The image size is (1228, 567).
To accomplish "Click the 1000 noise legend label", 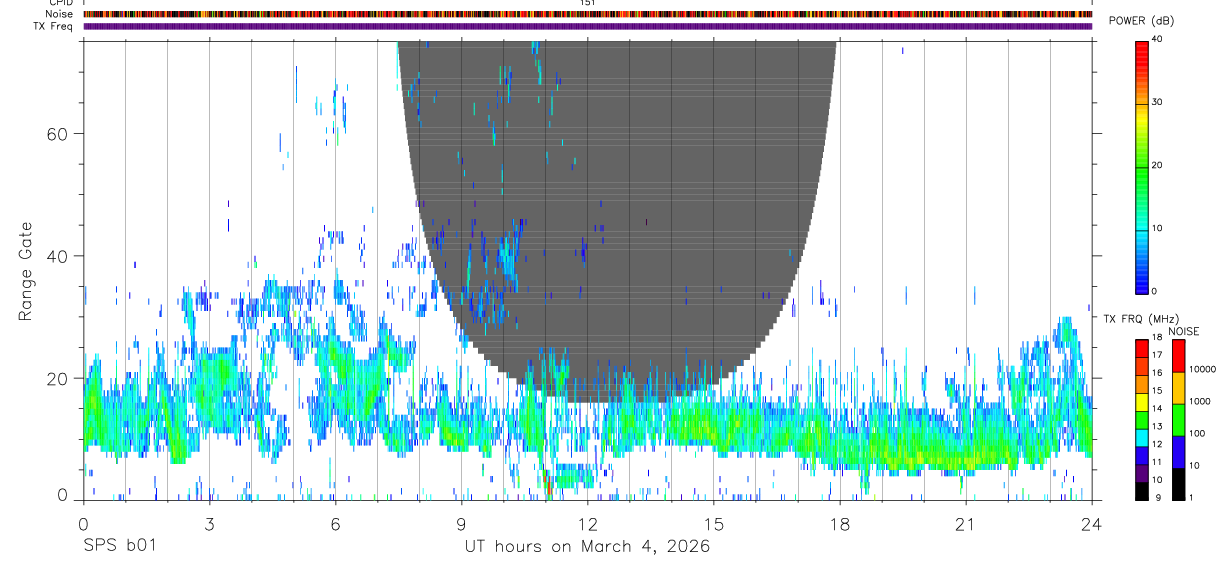I will point(1199,401).
